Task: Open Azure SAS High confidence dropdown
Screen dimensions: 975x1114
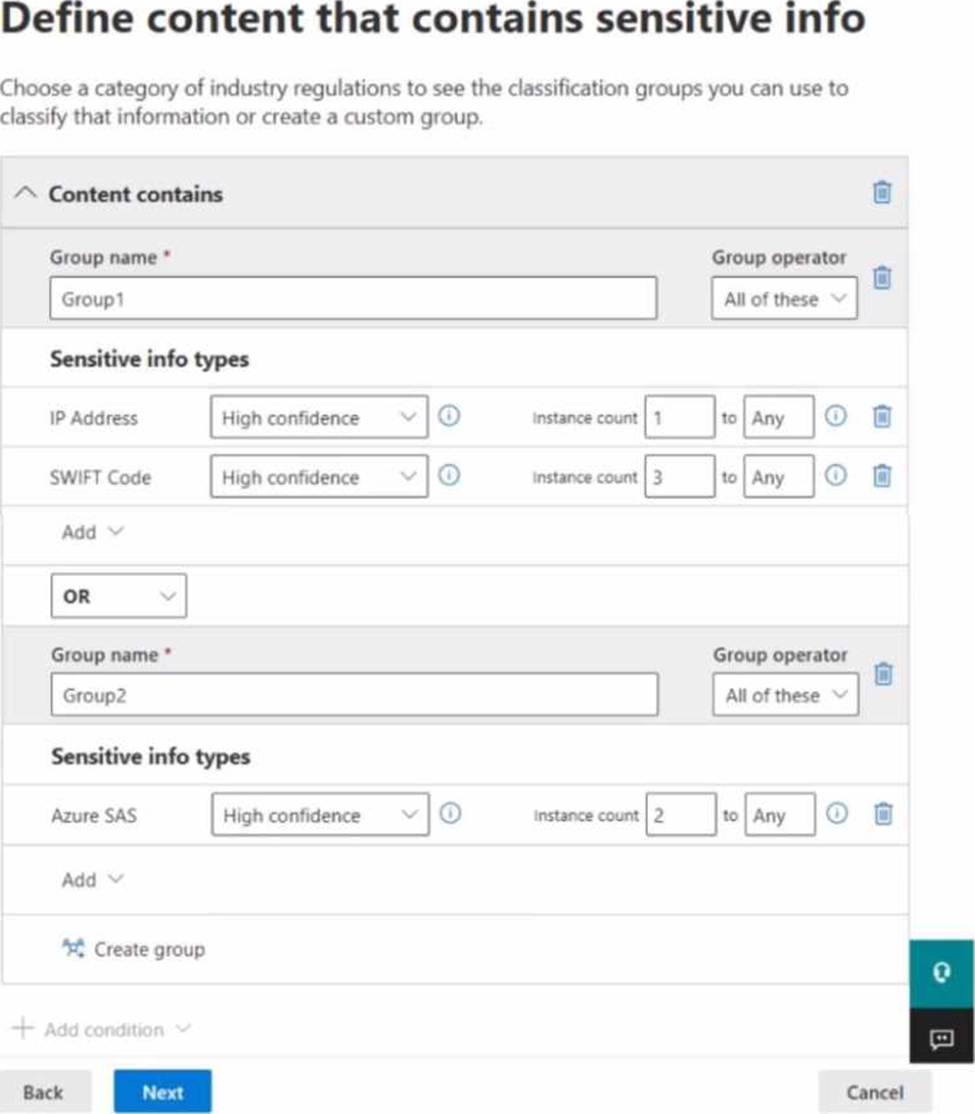Action: tap(320, 814)
